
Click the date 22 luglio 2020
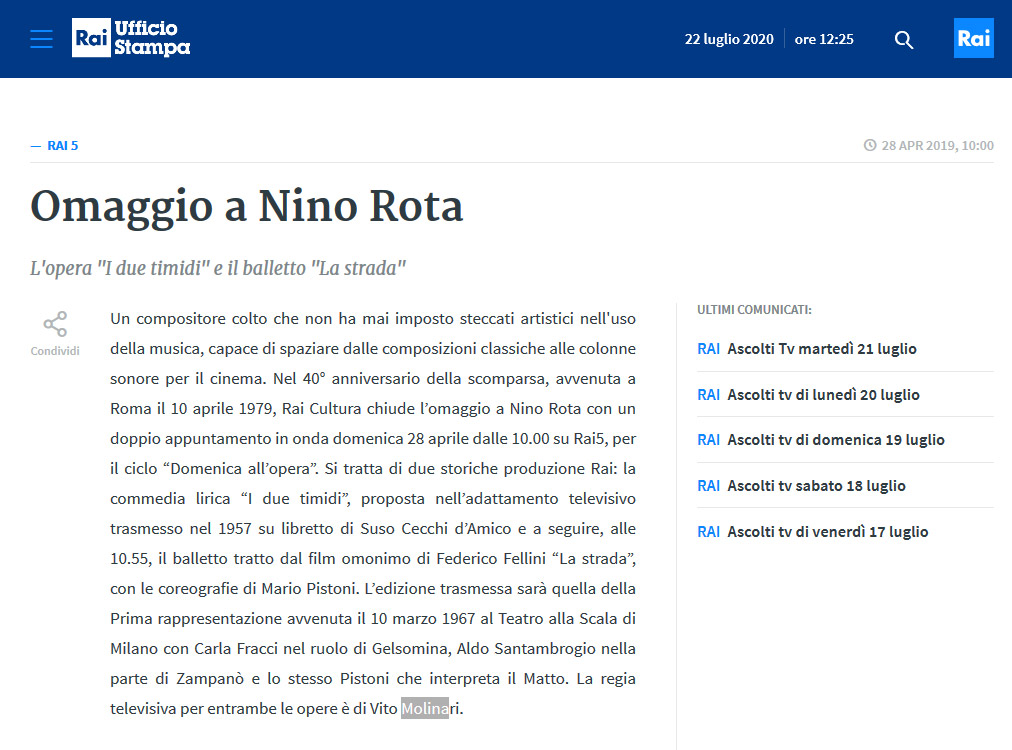coord(729,39)
